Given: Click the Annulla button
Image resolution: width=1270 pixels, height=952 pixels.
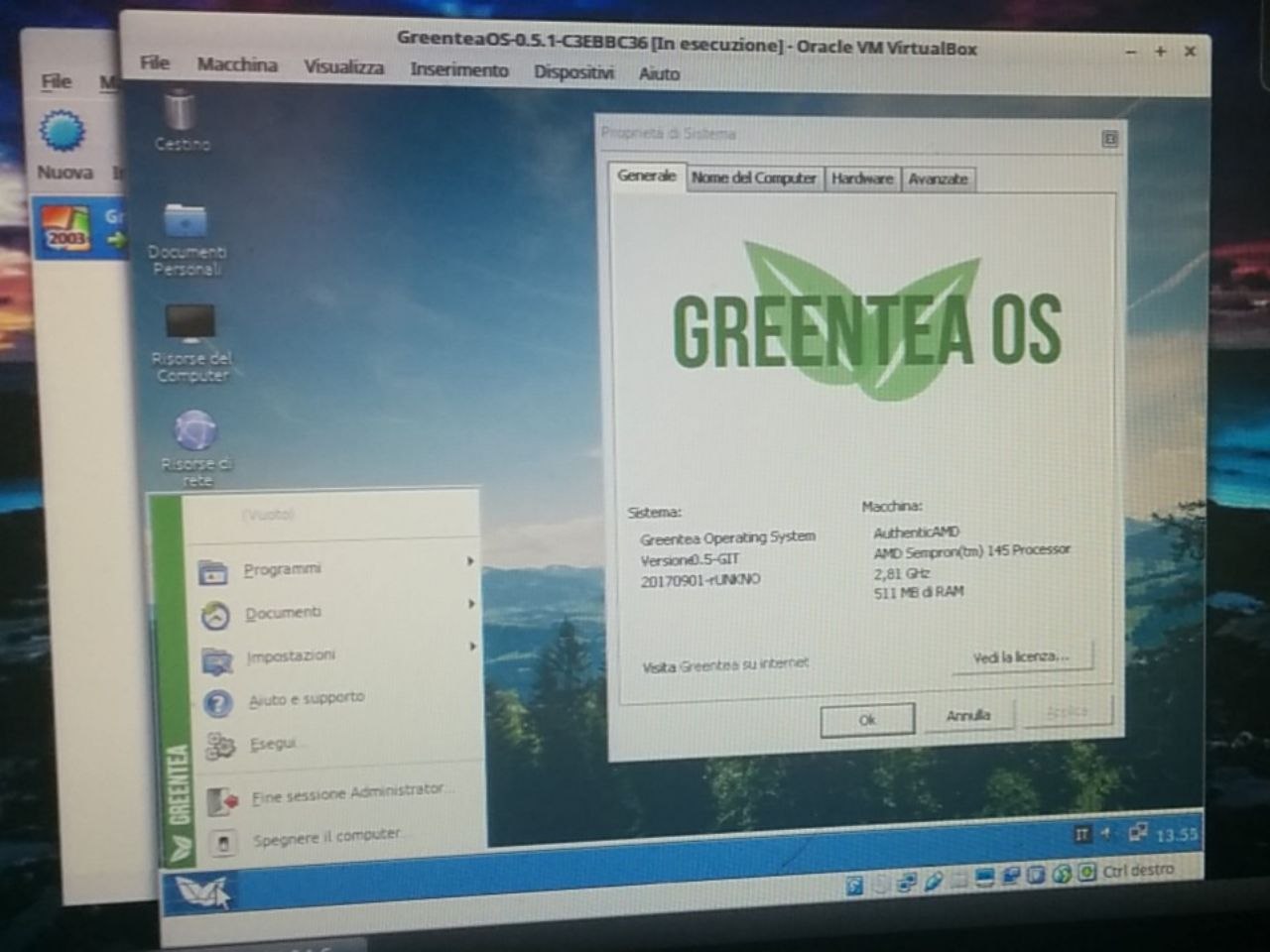Looking at the screenshot, I should tap(967, 715).
